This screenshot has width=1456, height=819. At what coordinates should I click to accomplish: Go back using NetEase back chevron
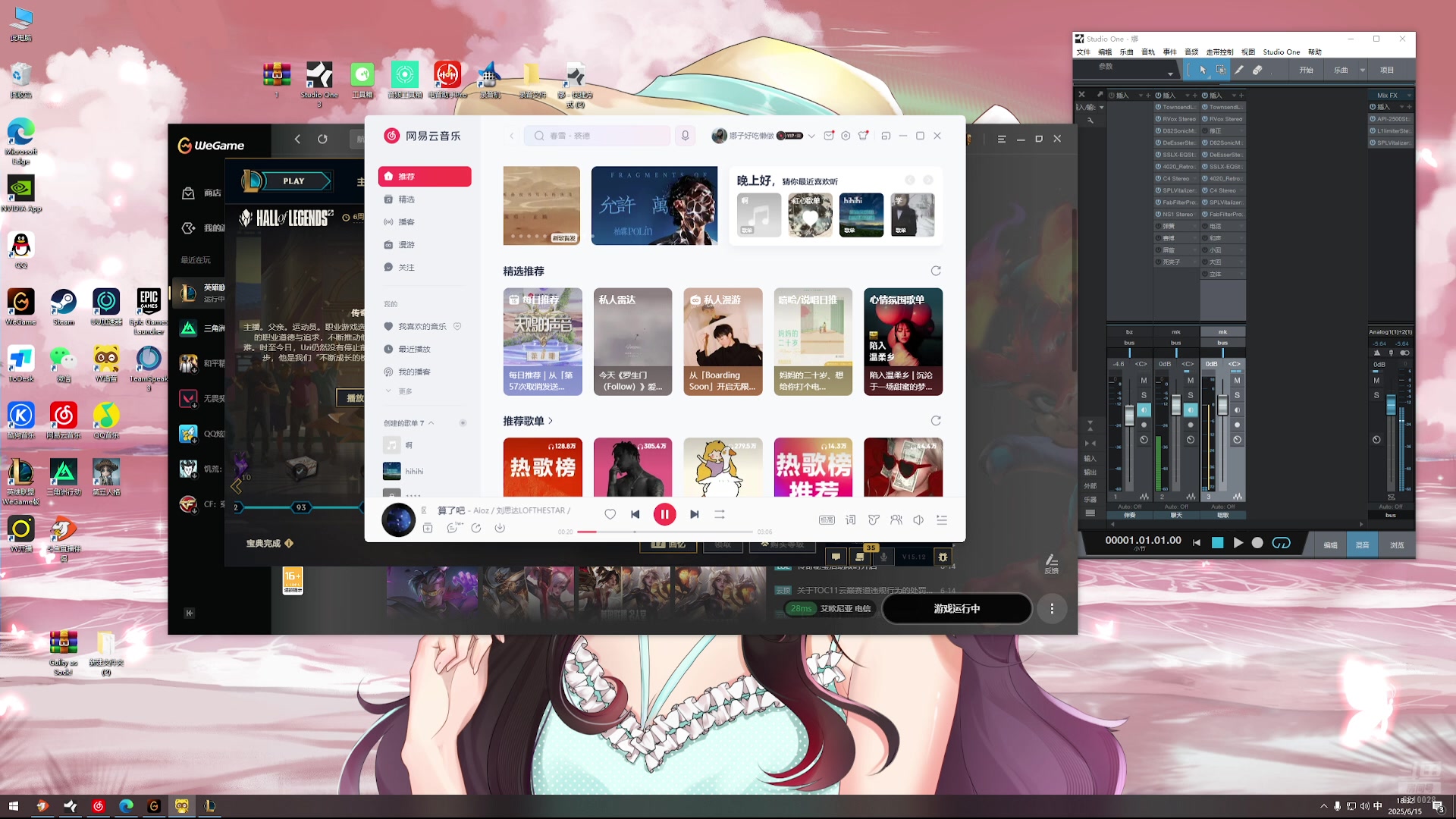coord(512,136)
